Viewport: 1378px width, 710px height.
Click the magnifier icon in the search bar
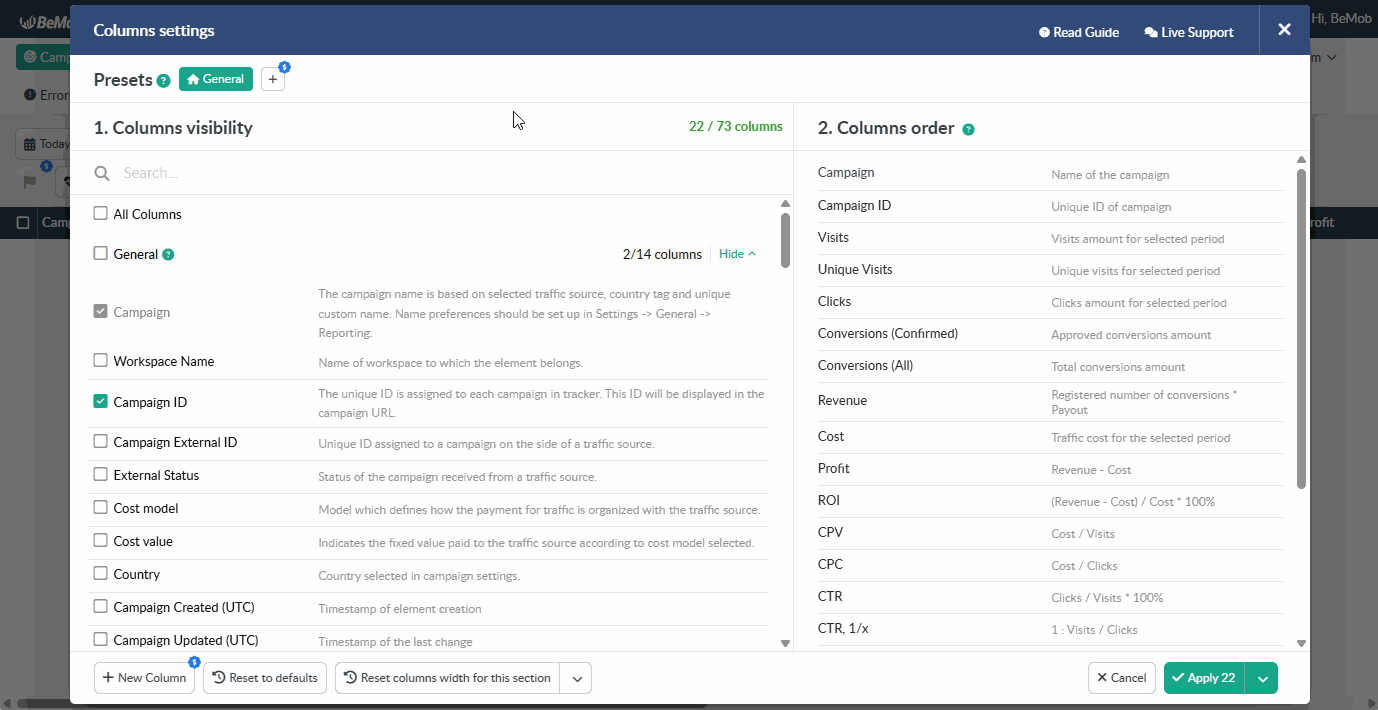(x=102, y=173)
